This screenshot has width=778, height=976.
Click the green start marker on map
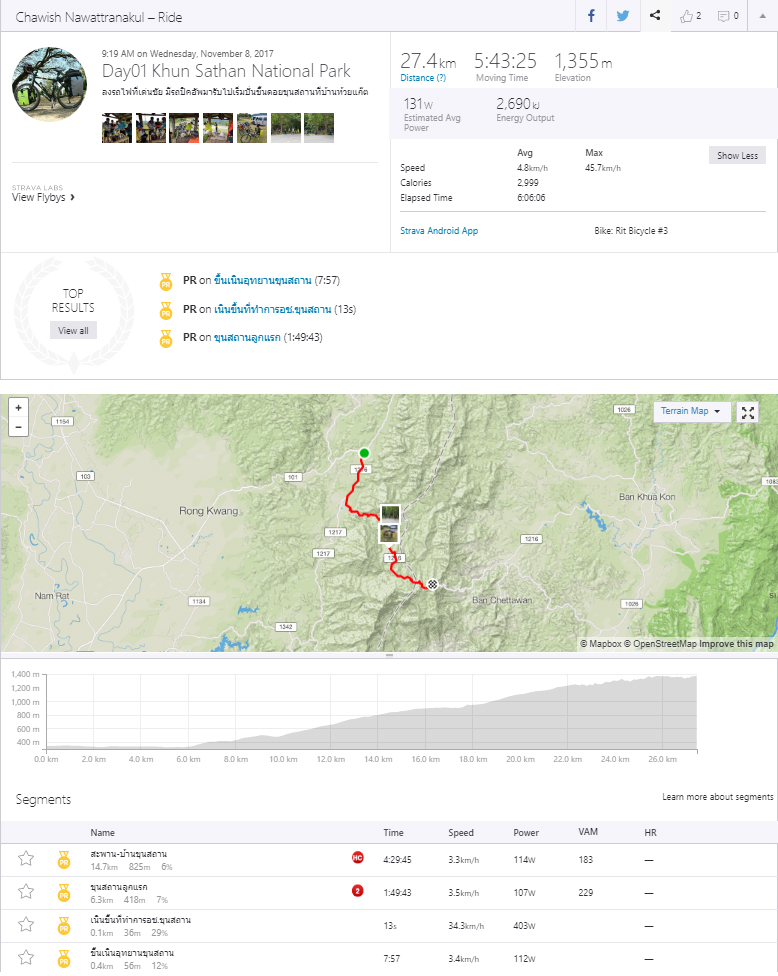[364, 453]
